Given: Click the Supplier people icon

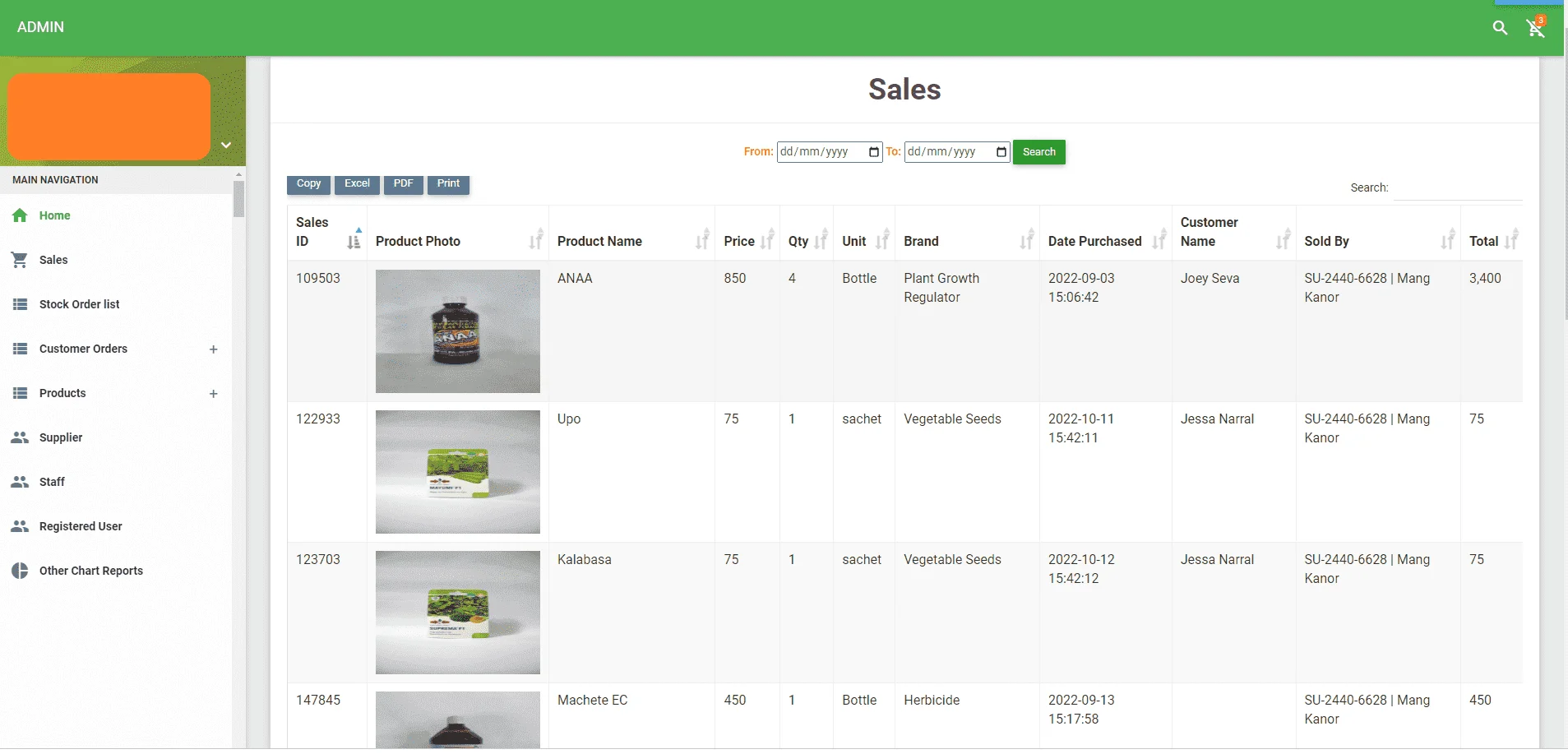Looking at the screenshot, I should click(20, 437).
